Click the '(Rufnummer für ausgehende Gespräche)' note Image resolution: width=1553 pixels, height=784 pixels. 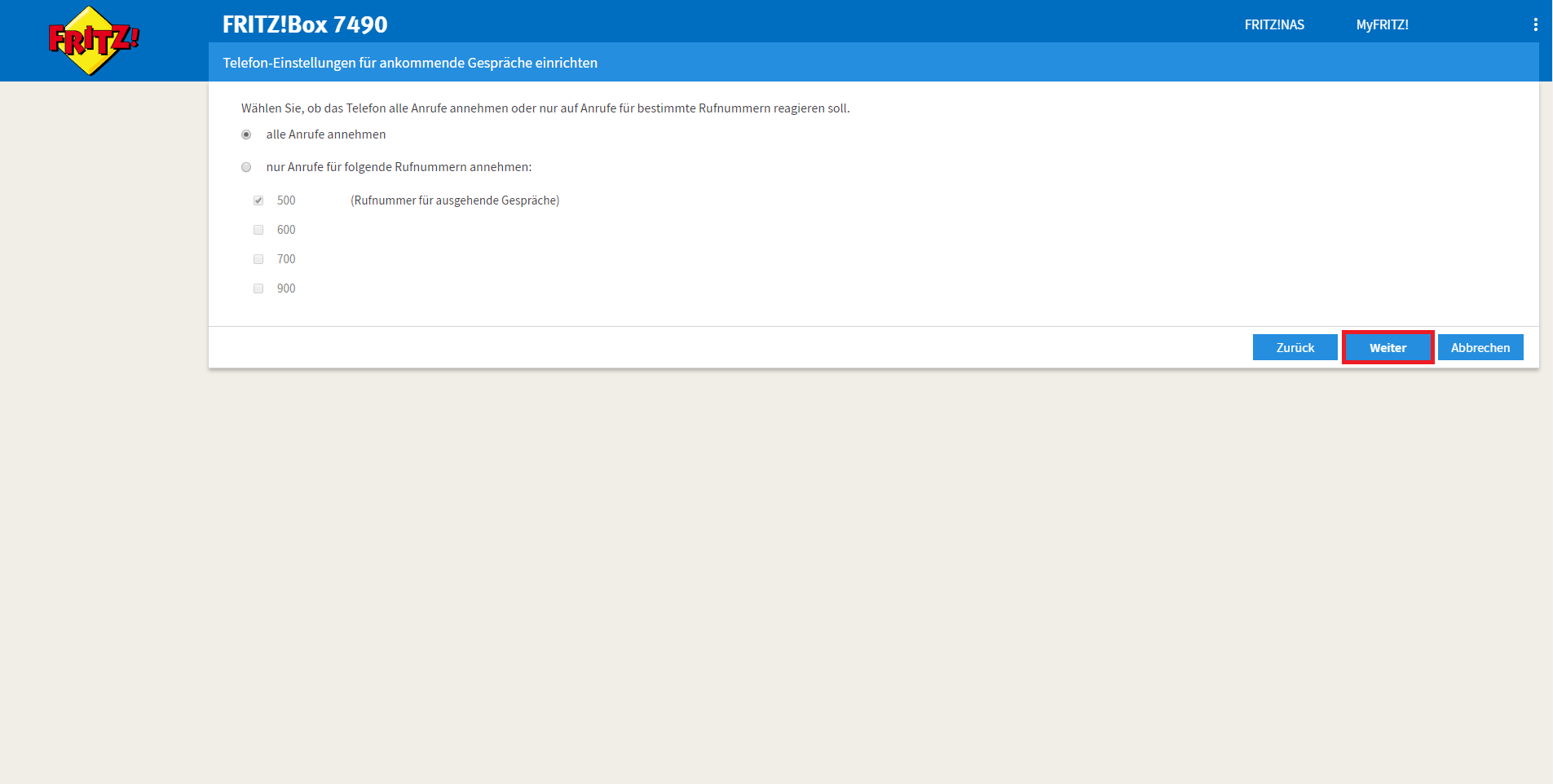tap(455, 200)
